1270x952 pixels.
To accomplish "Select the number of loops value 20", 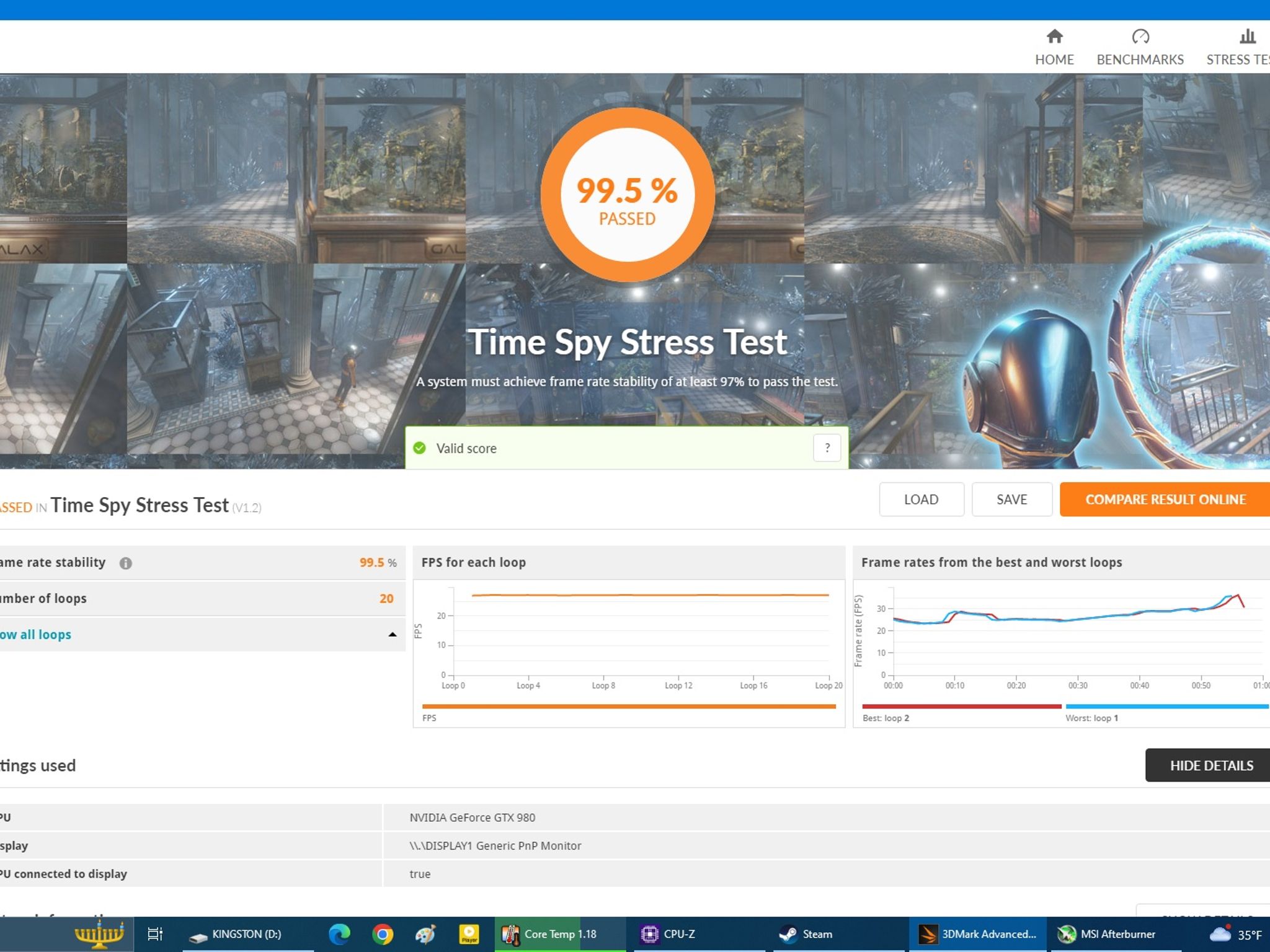I will (386, 599).
